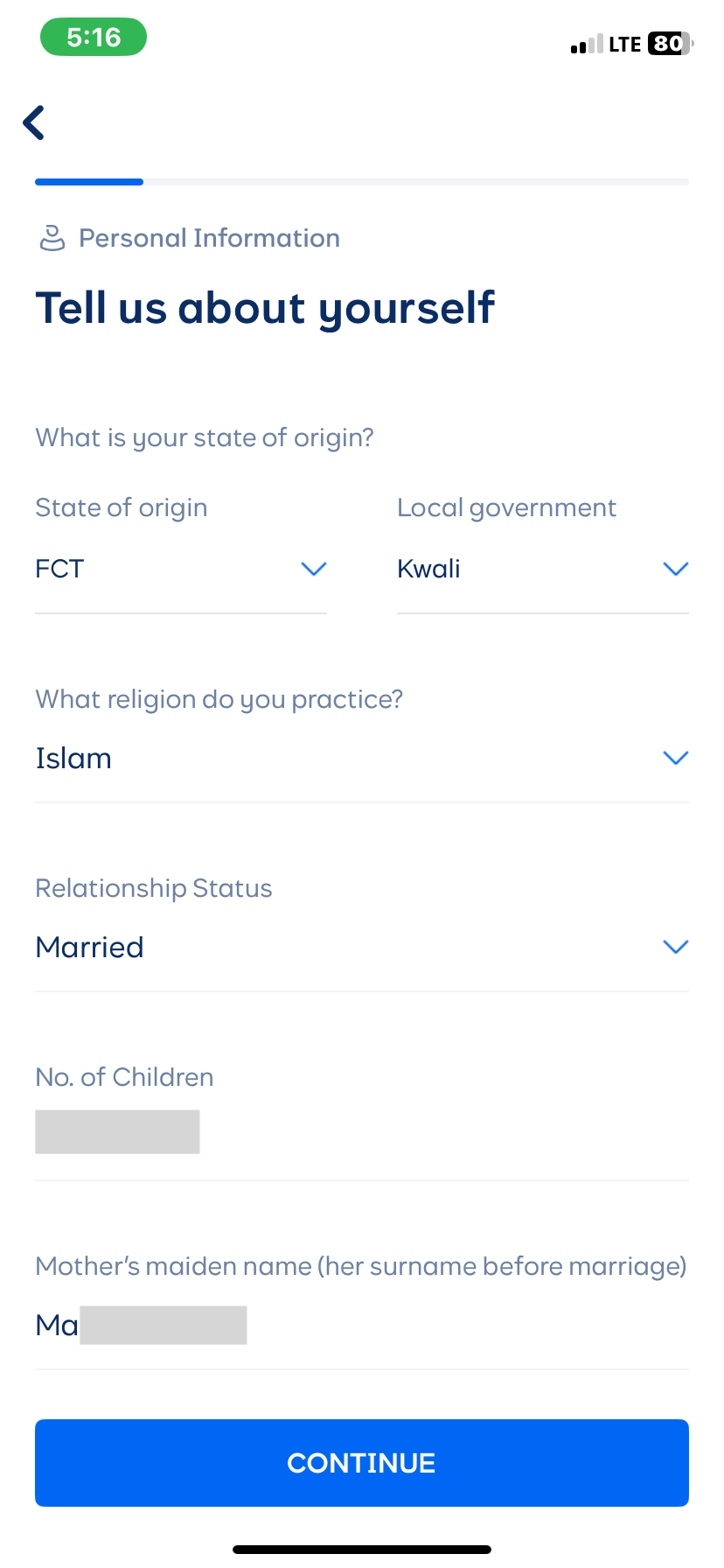Open Relationship Status dropdown chevron

676,947
